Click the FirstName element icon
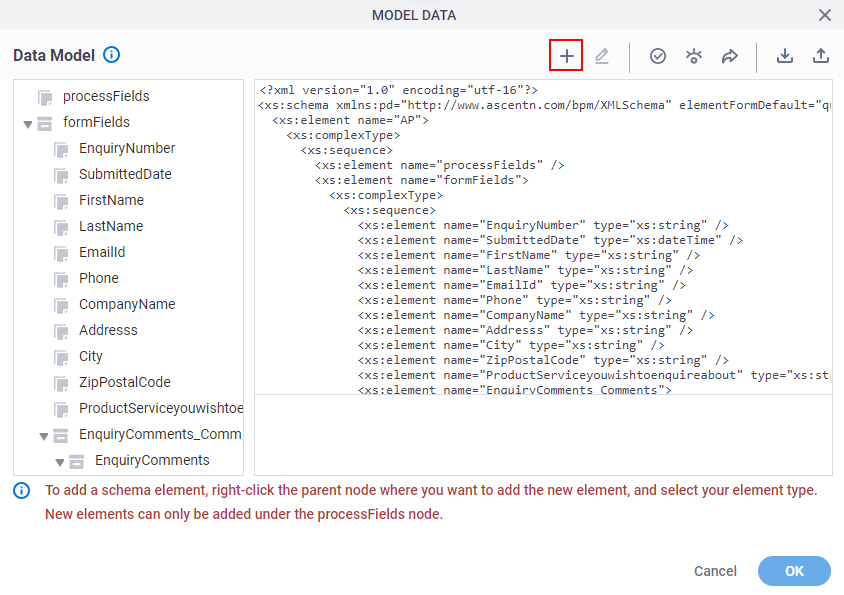This screenshot has height=595, width=844. [x=61, y=202]
